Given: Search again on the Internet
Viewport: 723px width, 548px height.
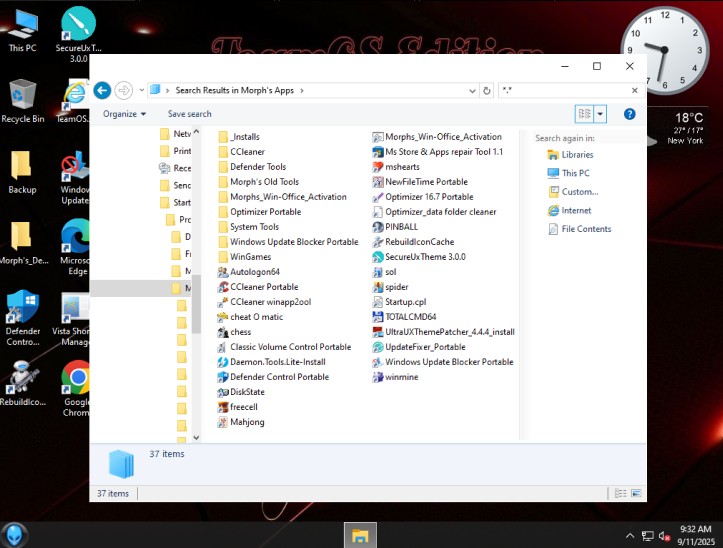Looking at the screenshot, I should coord(569,211).
